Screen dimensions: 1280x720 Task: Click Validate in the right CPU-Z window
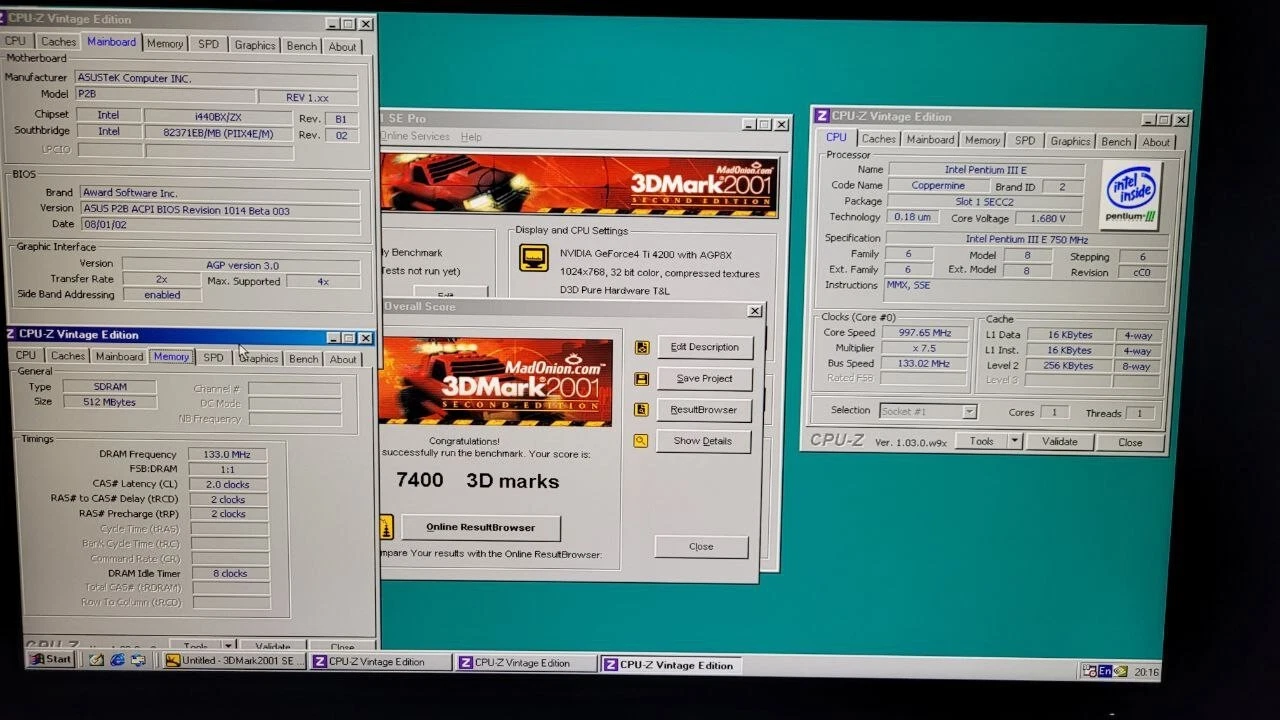pyautogui.click(x=1060, y=441)
